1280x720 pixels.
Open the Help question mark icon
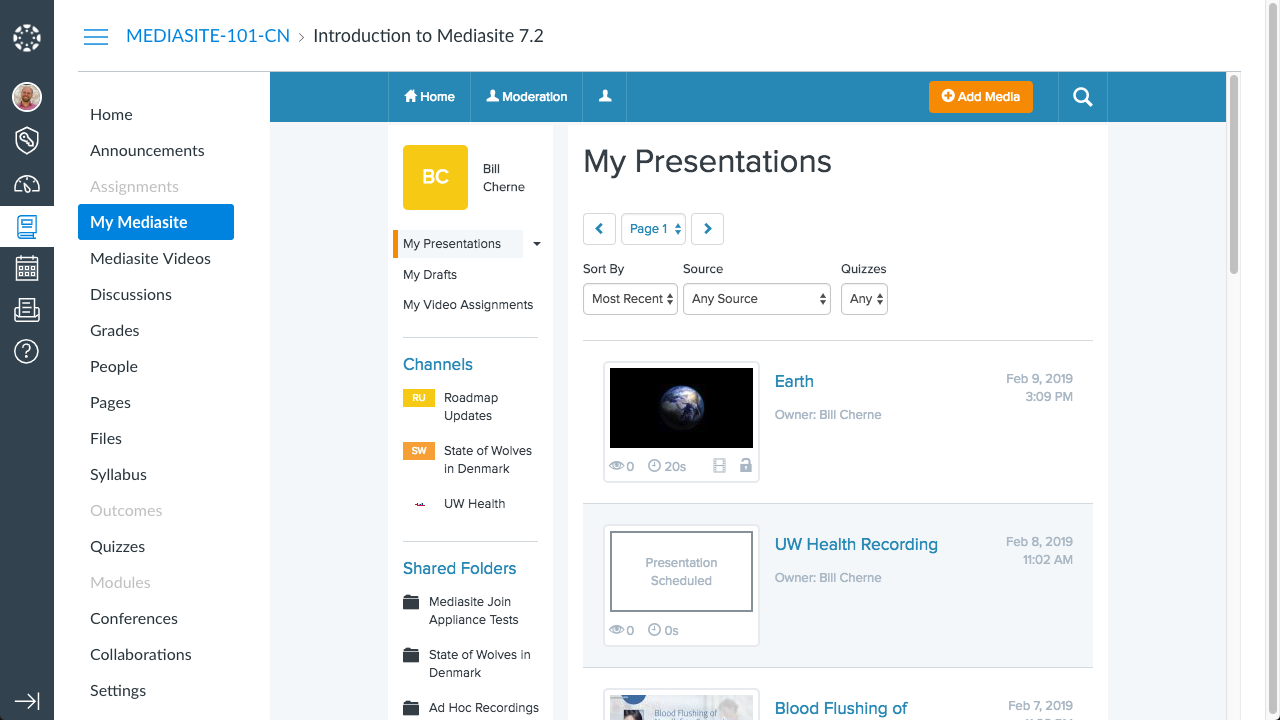[27, 352]
